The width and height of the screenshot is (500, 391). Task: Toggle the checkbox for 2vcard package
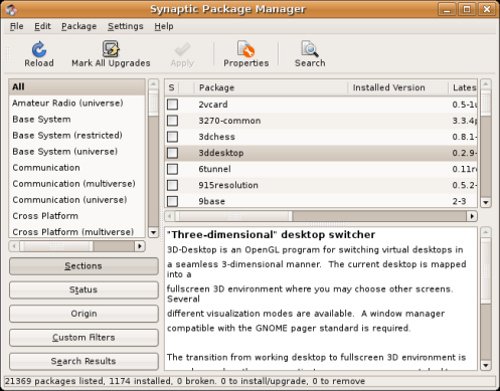172,104
